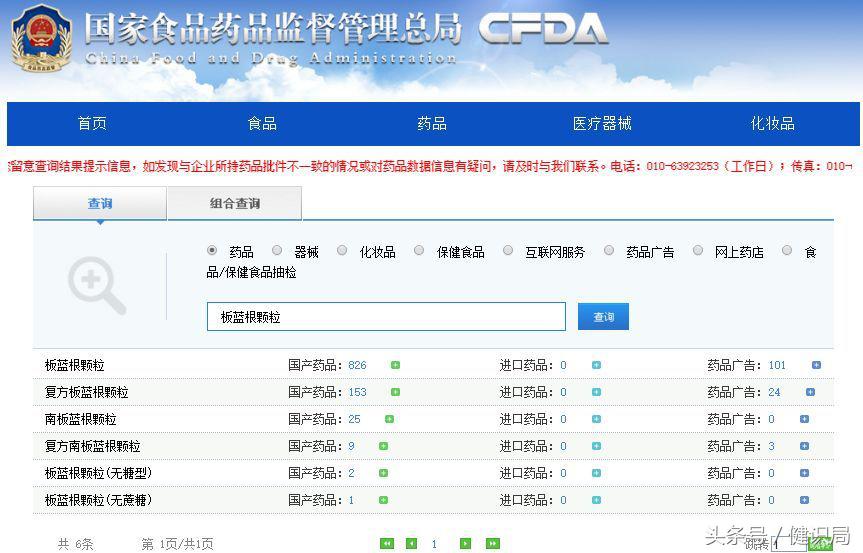The image size is (863, 553).
Task: Click the 第 1页/共1页 page indicator
Action: [177, 544]
